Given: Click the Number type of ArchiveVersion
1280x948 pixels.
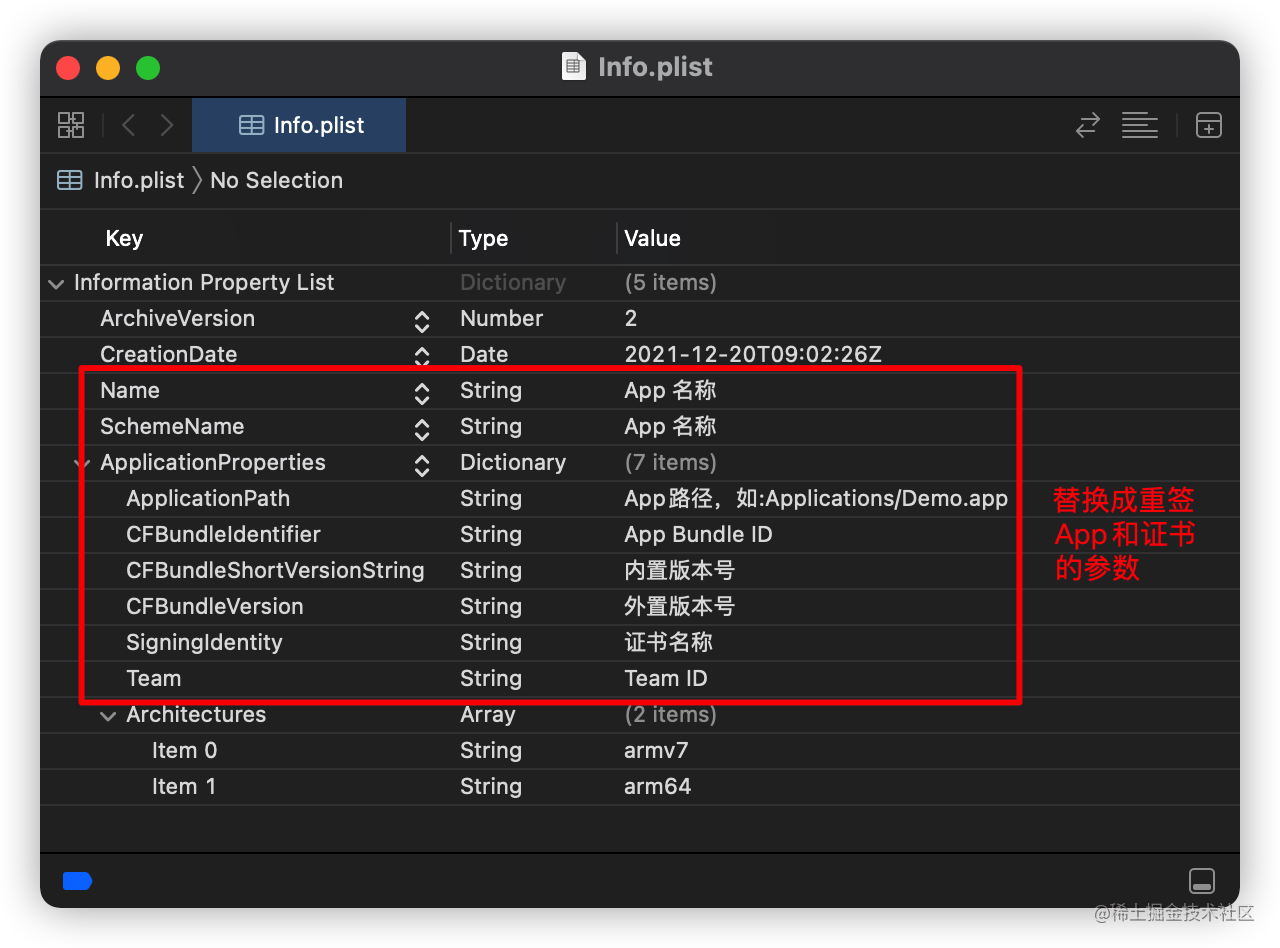Looking at the screenshot, I should 501,318.
